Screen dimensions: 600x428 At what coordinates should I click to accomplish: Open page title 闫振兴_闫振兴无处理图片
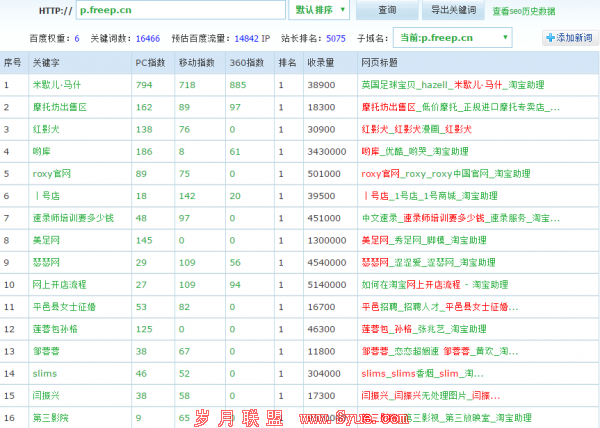(x=430, y=395)
